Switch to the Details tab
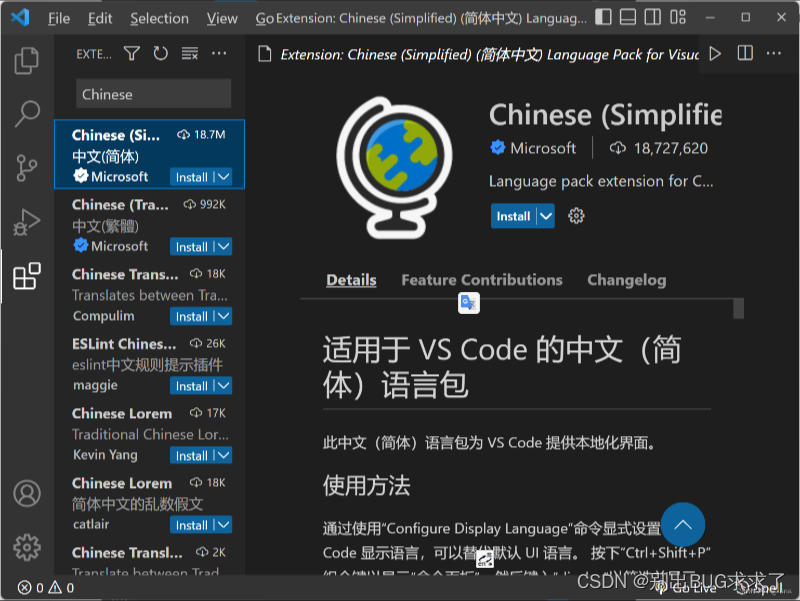The image size is (800, 601). point(351,280)
